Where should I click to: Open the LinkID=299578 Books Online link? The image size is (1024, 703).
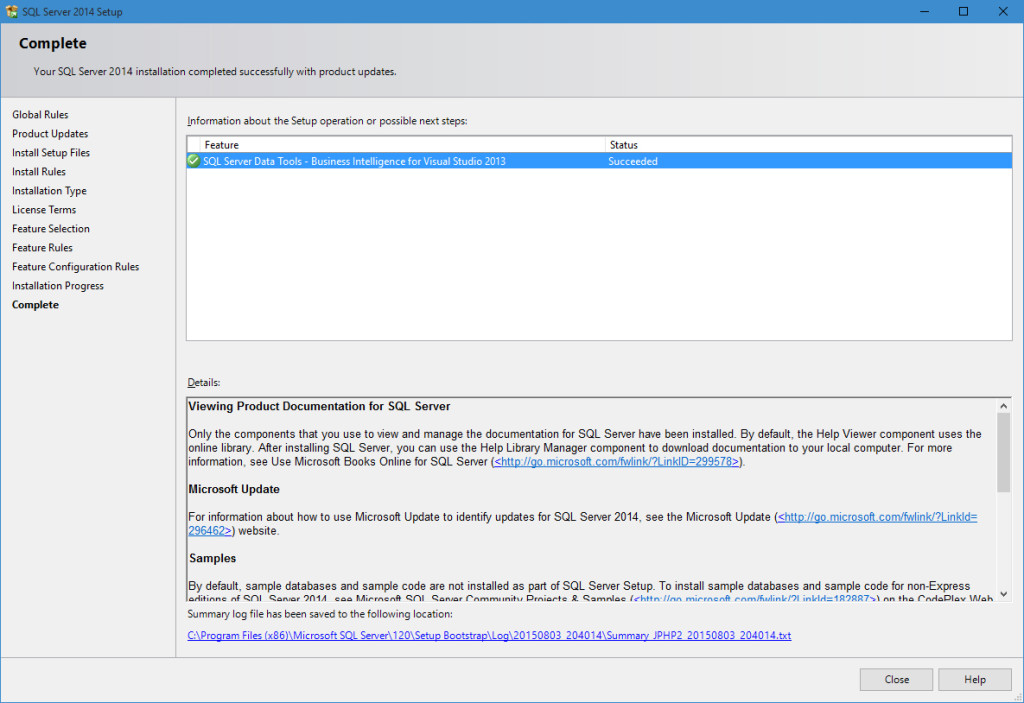616,462
